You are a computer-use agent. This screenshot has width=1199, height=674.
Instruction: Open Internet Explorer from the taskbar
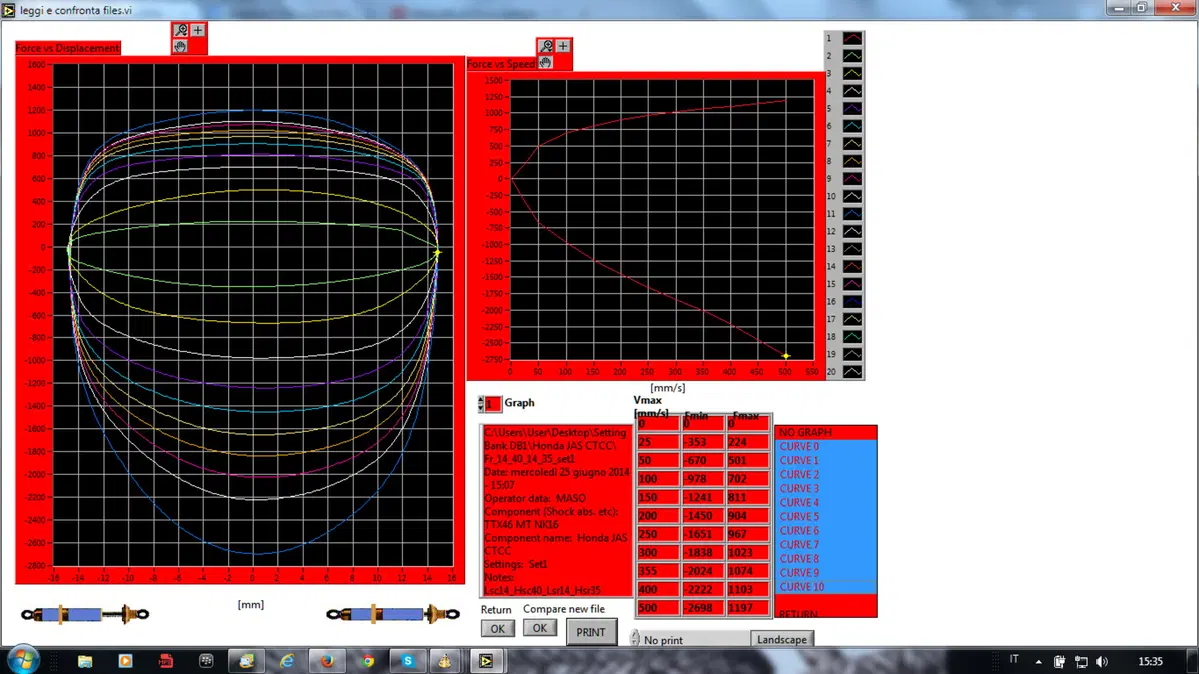tap(287, 661)
